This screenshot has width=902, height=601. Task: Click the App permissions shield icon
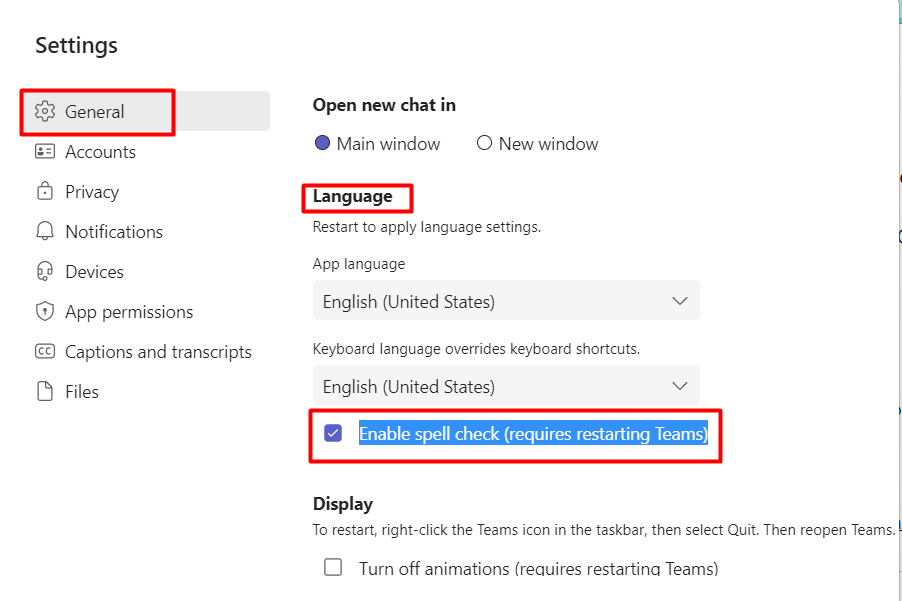(x=45, y=311)
